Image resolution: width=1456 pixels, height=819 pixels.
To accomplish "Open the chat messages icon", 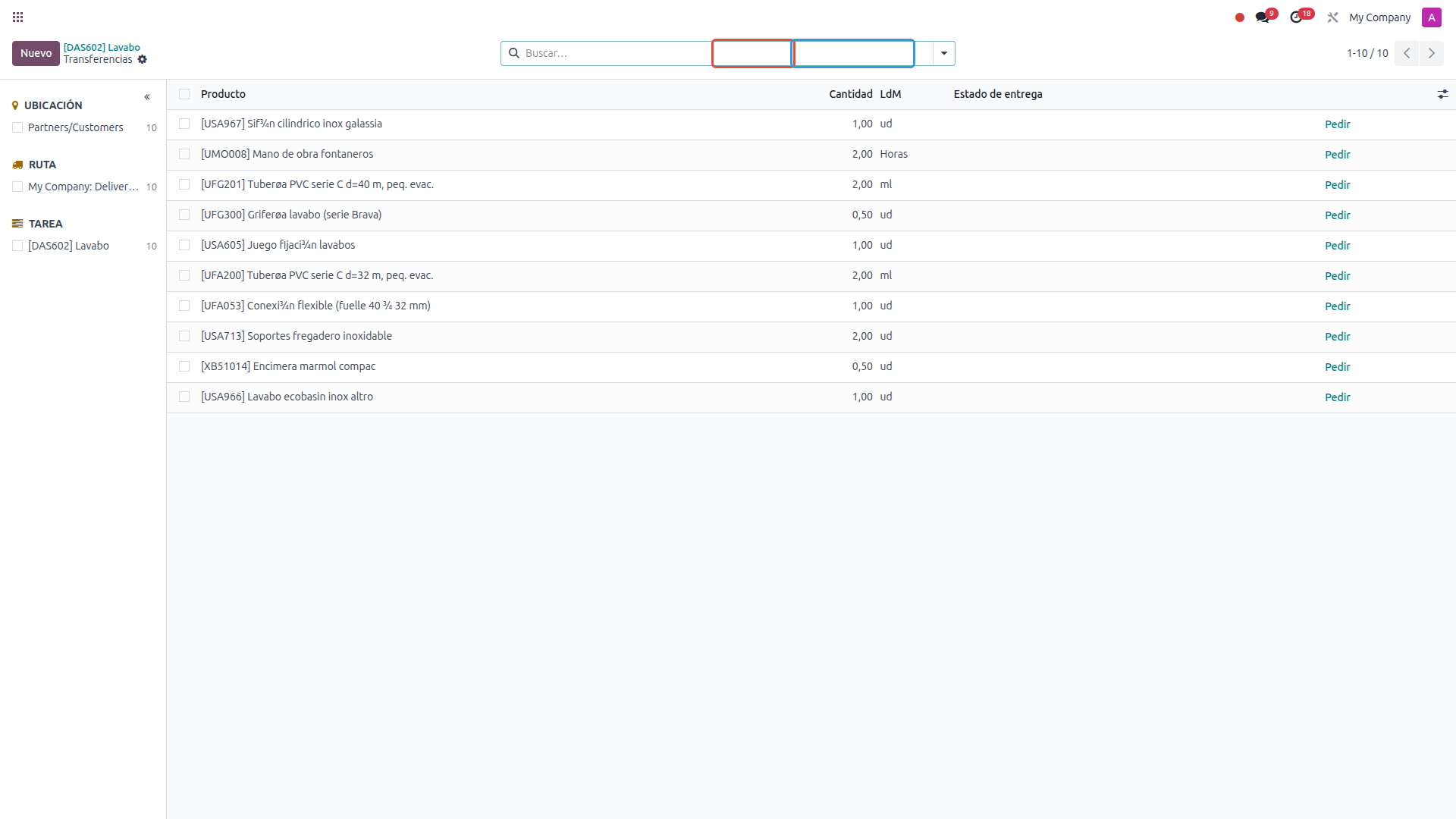I will pos(1263,17).
